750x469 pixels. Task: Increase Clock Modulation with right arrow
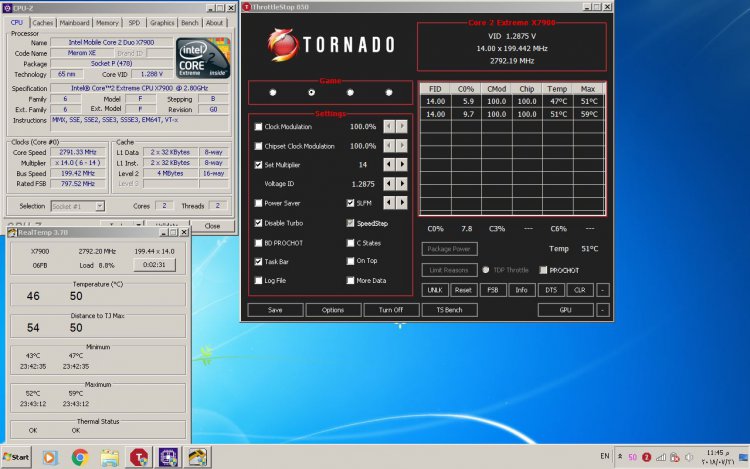coord(402,126)
